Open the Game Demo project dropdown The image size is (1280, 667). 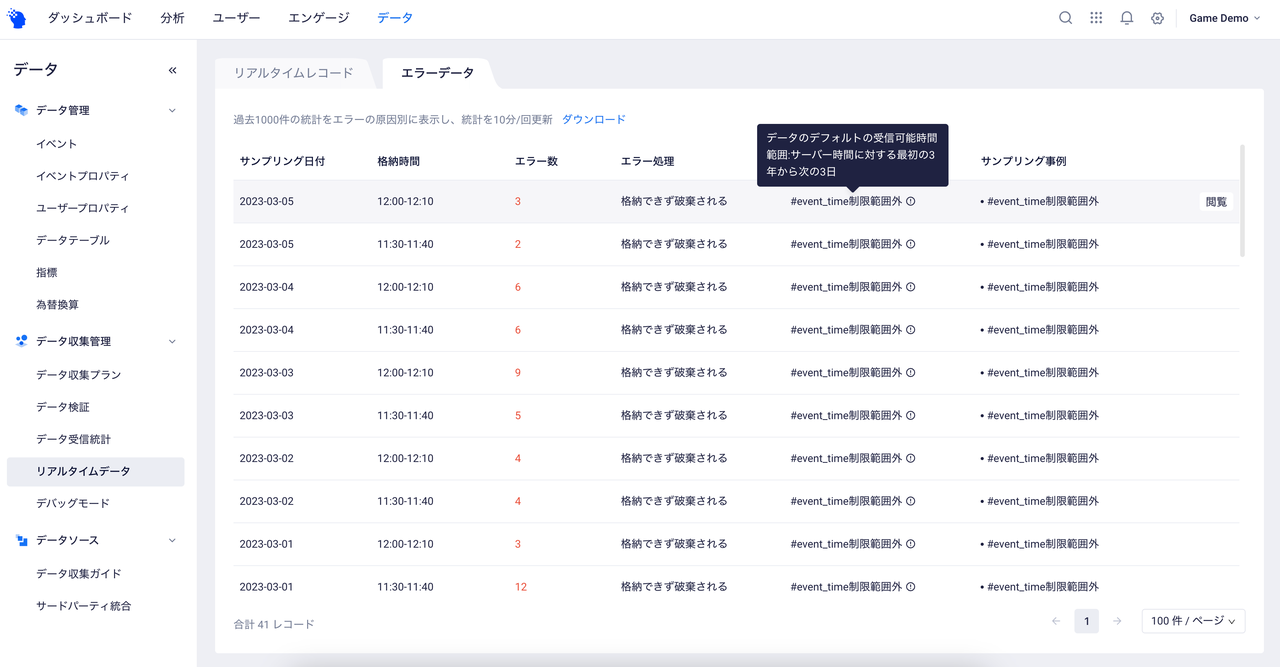click(x=1225, y=18)
